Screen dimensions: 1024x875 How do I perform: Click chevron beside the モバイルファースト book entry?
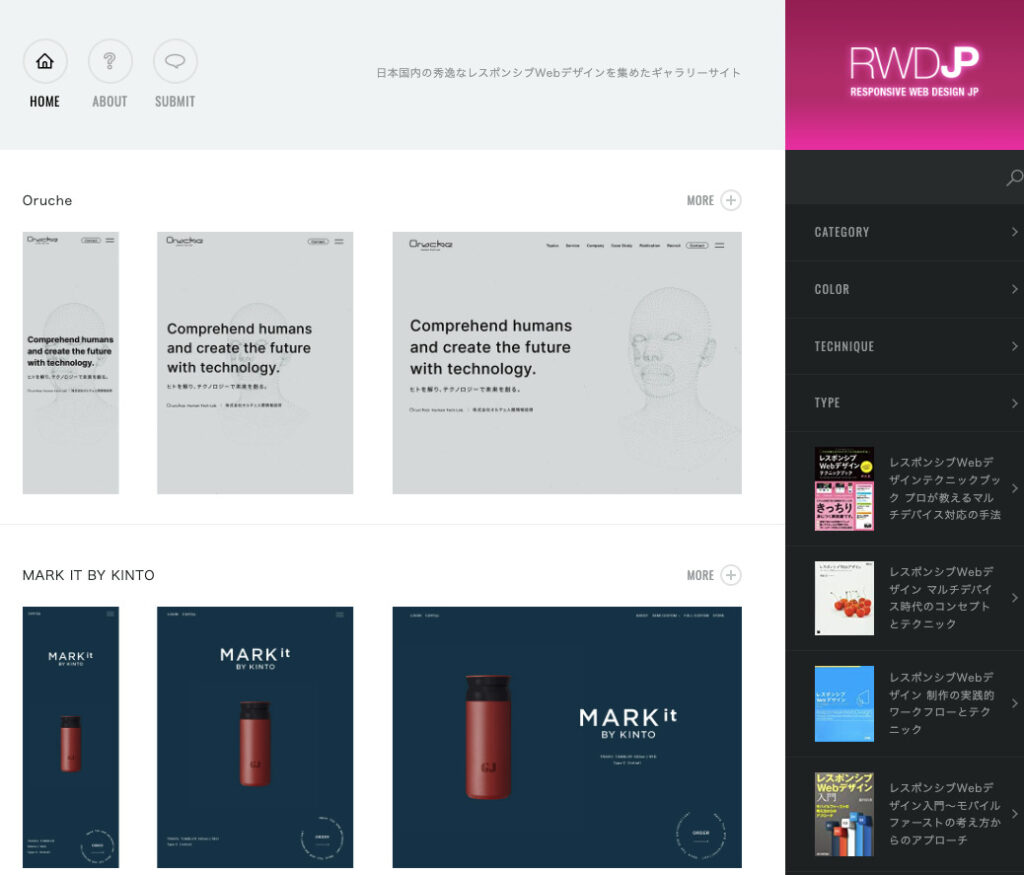[1014, 814]
